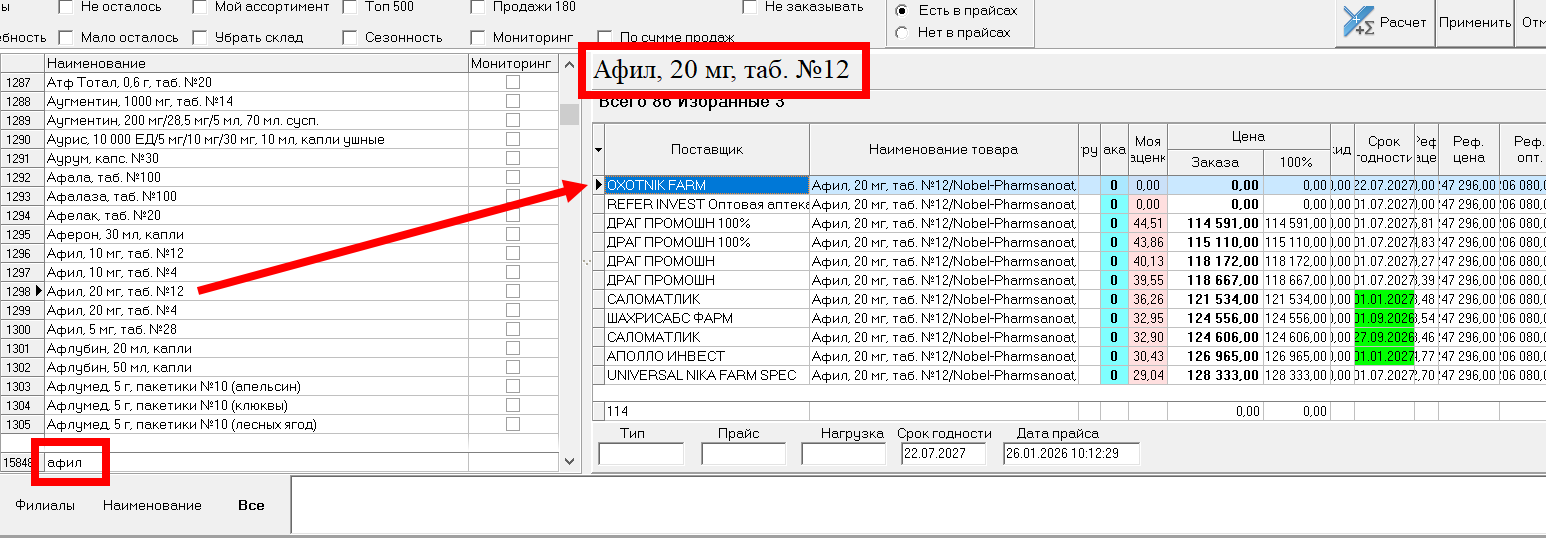Screen dimensions: 1546x538
Task: Select the OXOTNIK FARM supplier row
Action: tap(707, 185)
